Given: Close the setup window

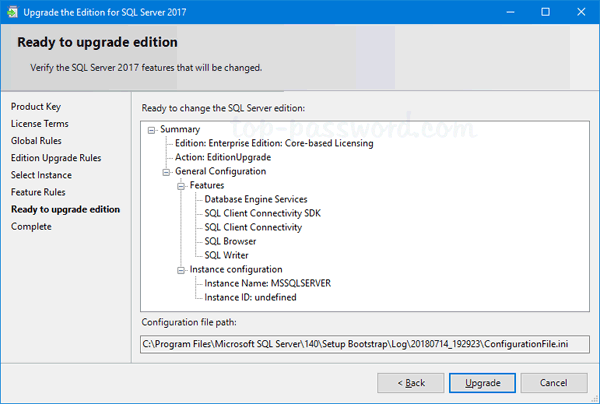Looking at the screenshot, I should pos(581,12).
